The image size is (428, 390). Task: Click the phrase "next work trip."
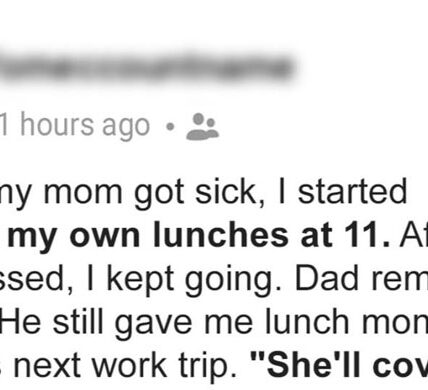coord(125,366)
